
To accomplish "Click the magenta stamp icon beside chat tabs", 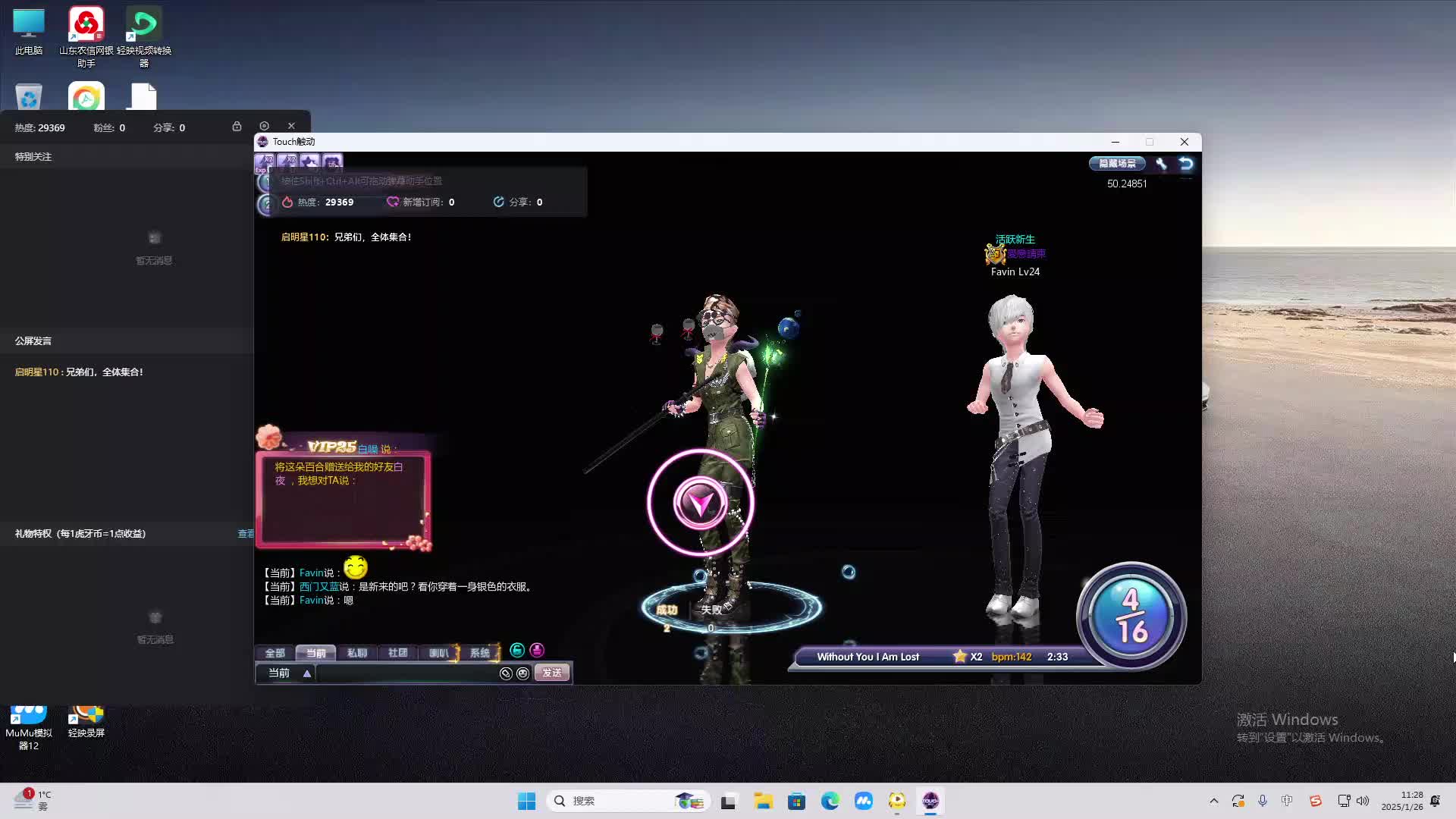I will (537, 650).
